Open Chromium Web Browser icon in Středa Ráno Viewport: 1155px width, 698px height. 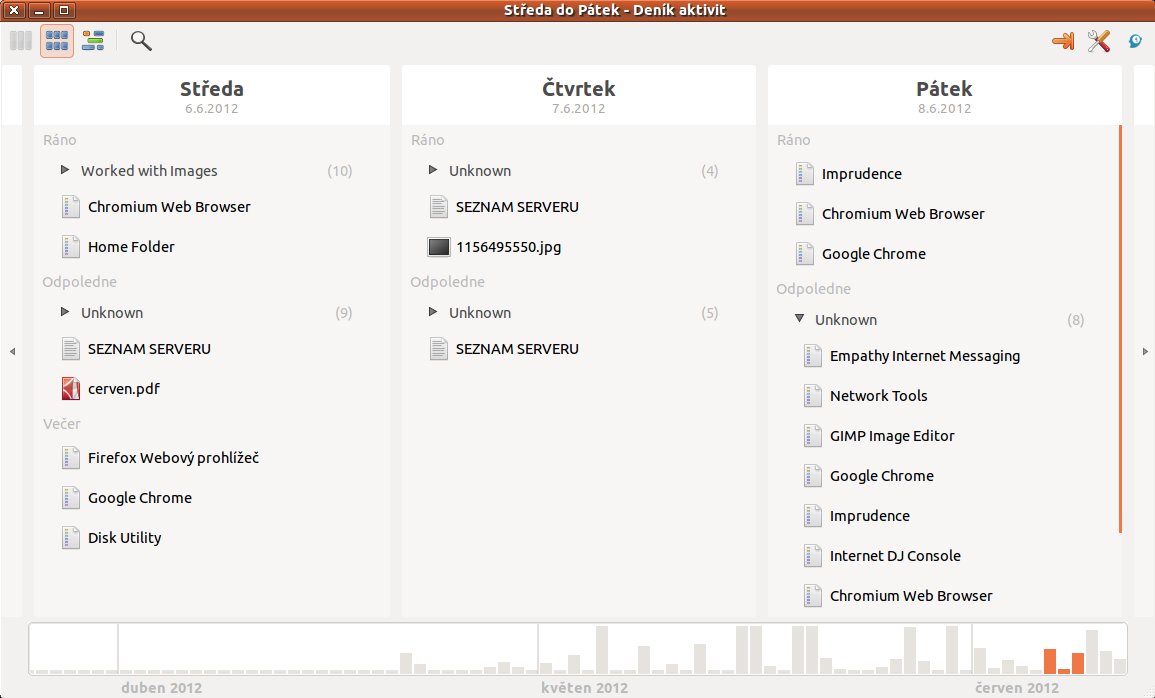70,207
